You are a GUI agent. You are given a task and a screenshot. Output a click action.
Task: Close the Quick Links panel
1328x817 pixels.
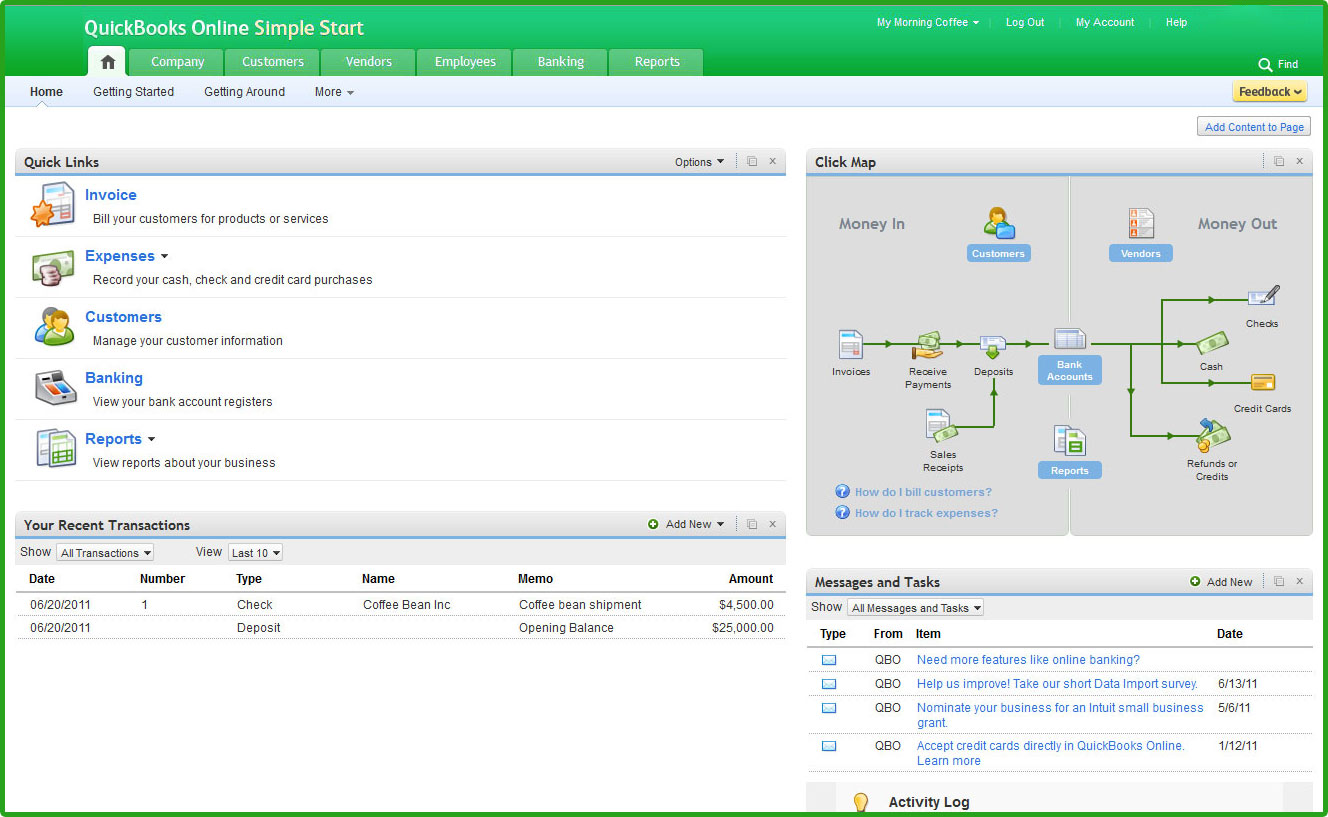pos(773,161)
